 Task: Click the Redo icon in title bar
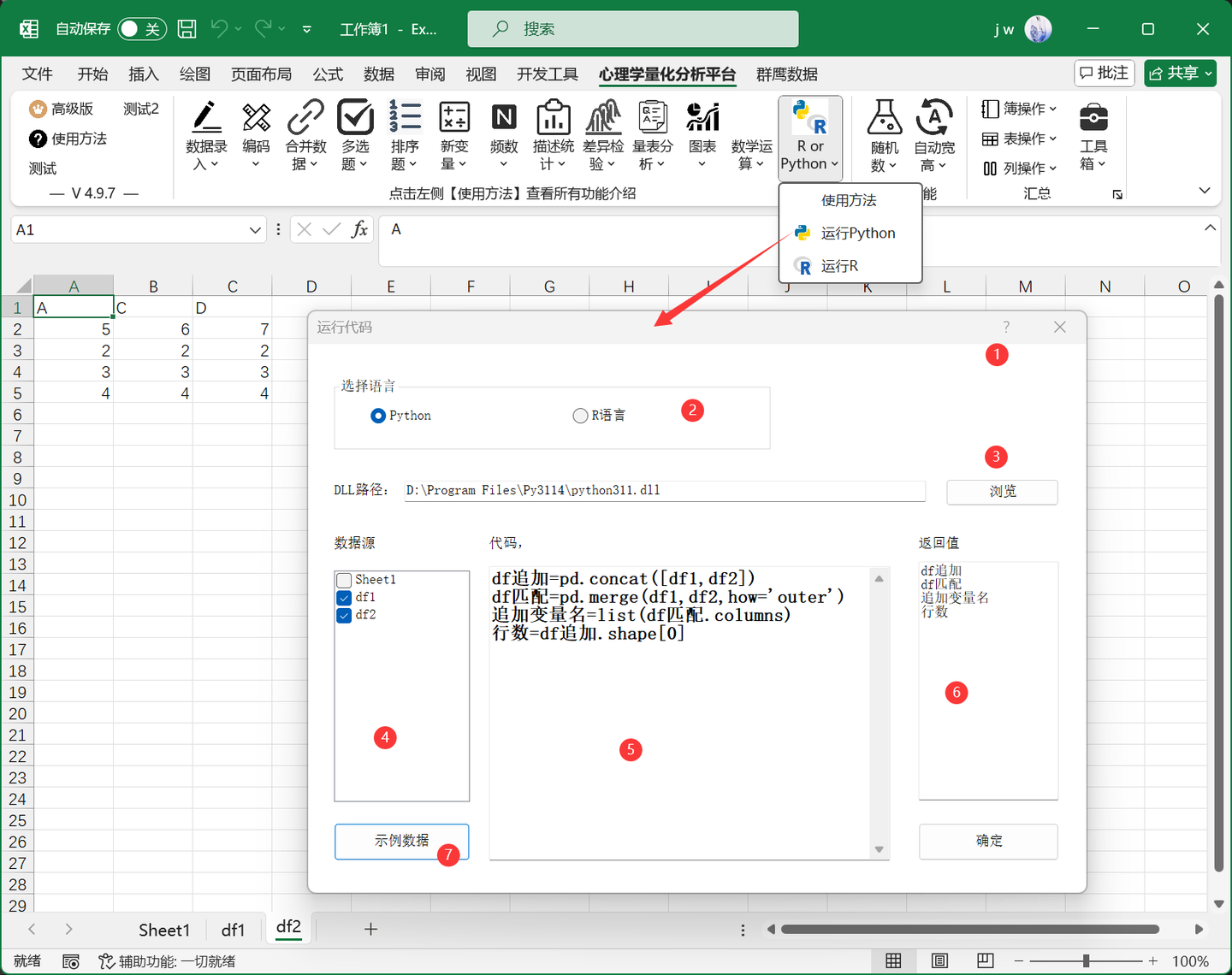pos(264,29)
